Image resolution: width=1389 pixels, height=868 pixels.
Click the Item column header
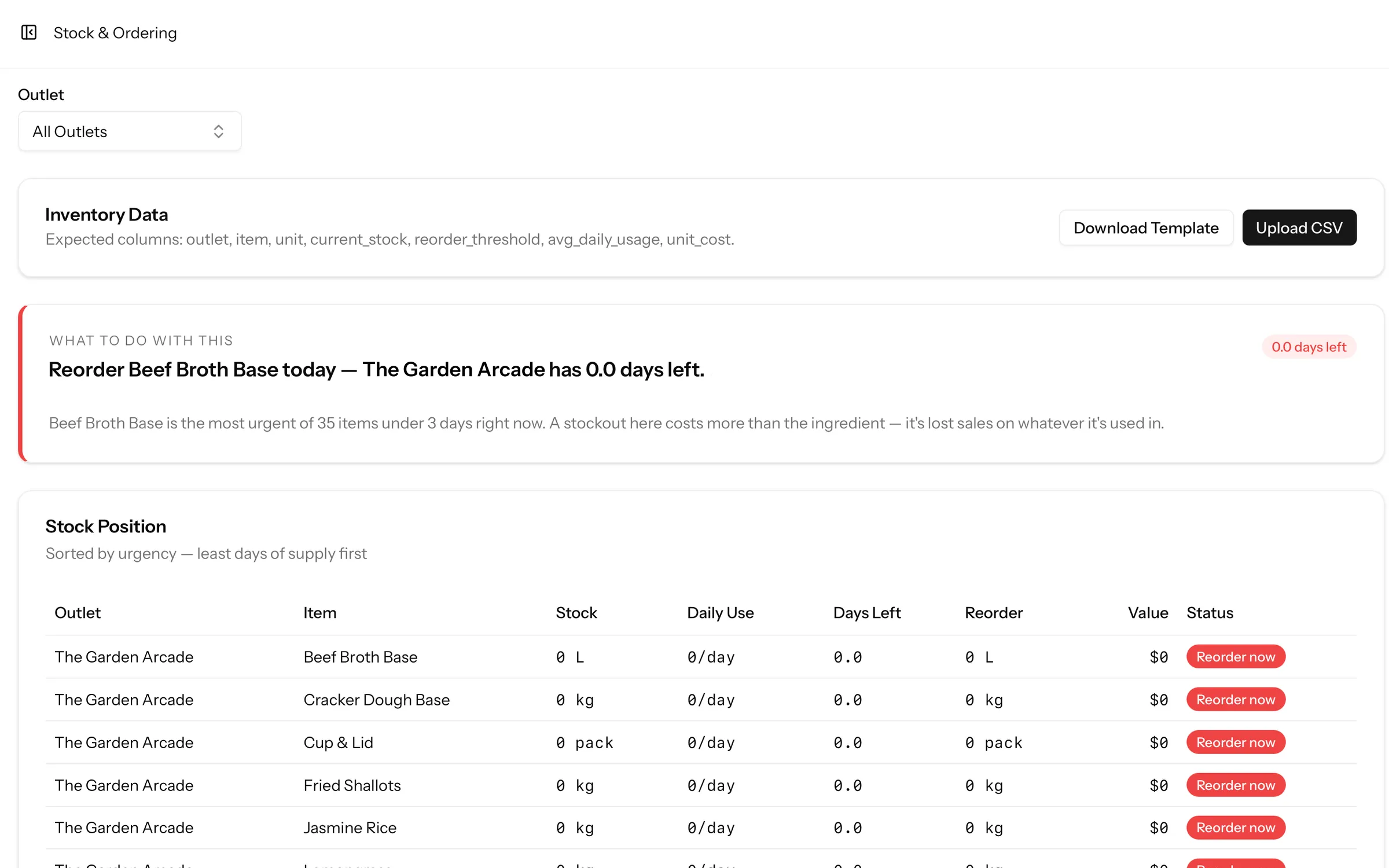[x=319, y=613]
